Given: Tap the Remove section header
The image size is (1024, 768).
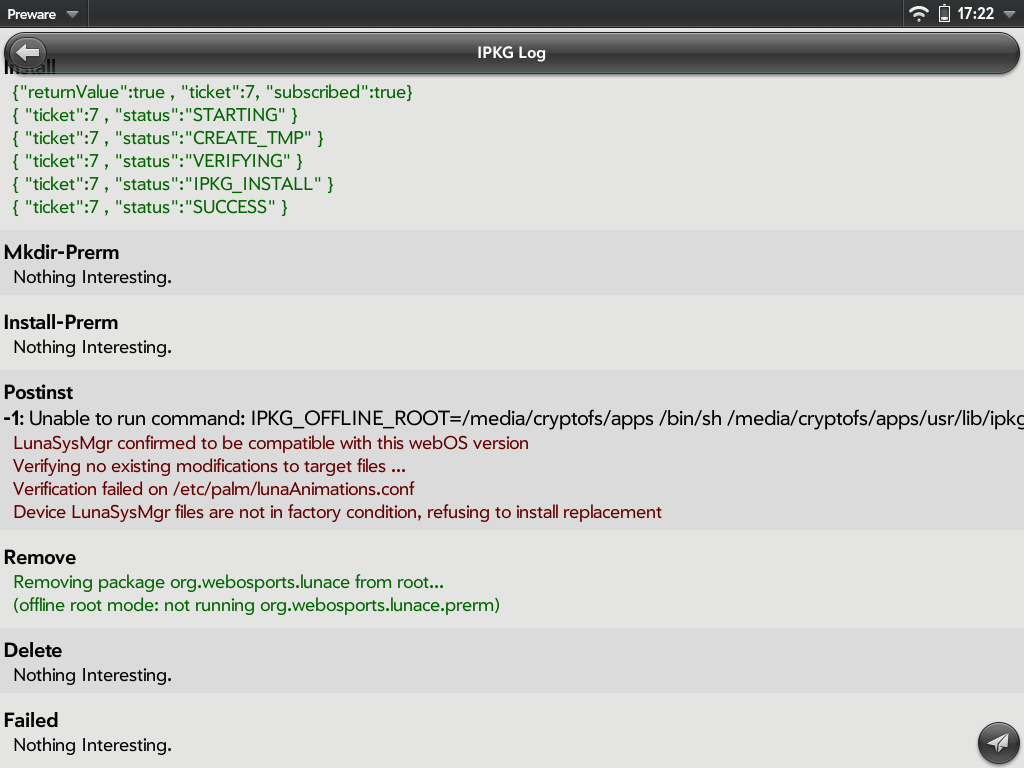Looking at the screenshot, I should tap(40, 557).
